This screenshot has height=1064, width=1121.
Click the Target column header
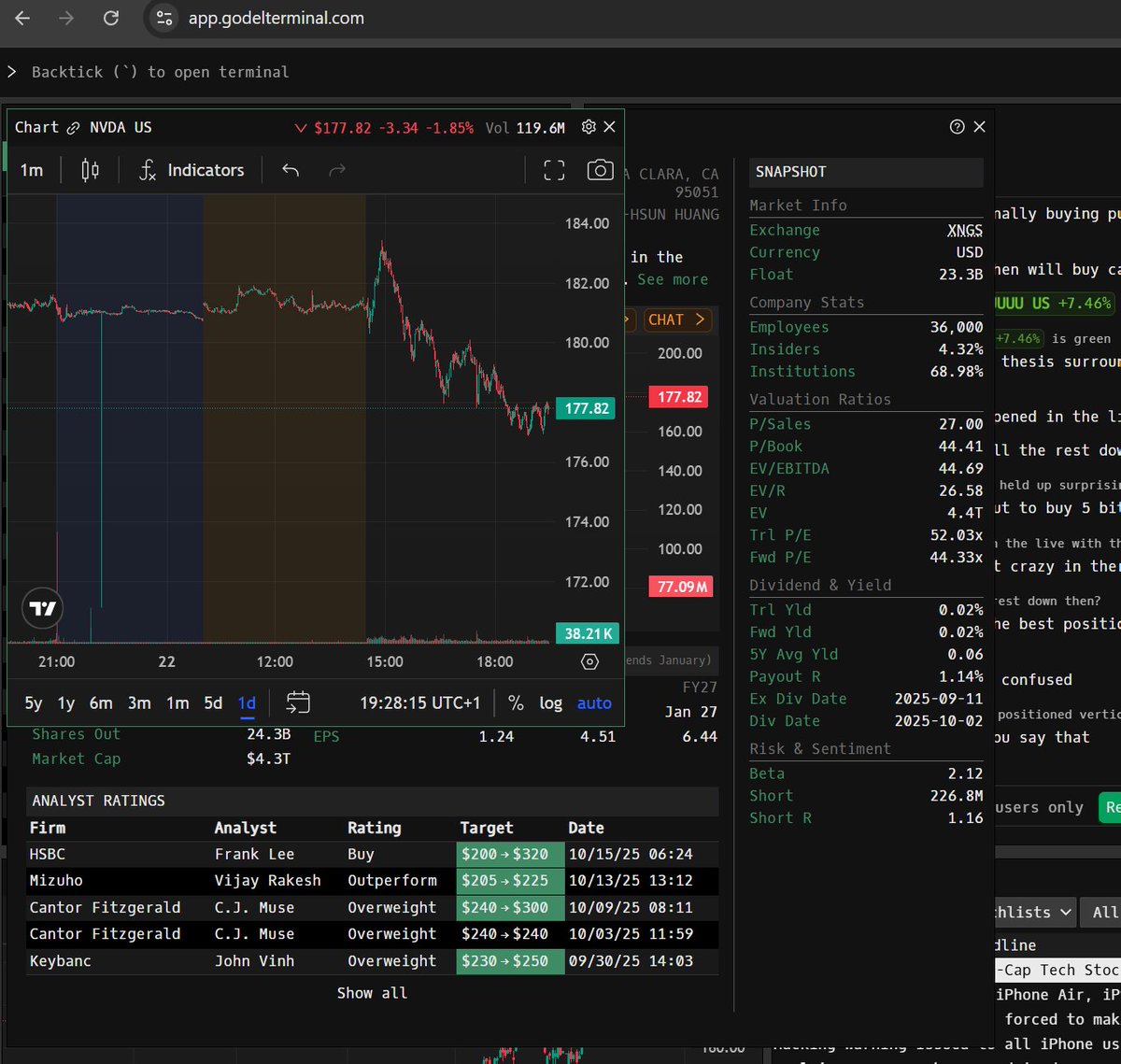tap(486, 828)
